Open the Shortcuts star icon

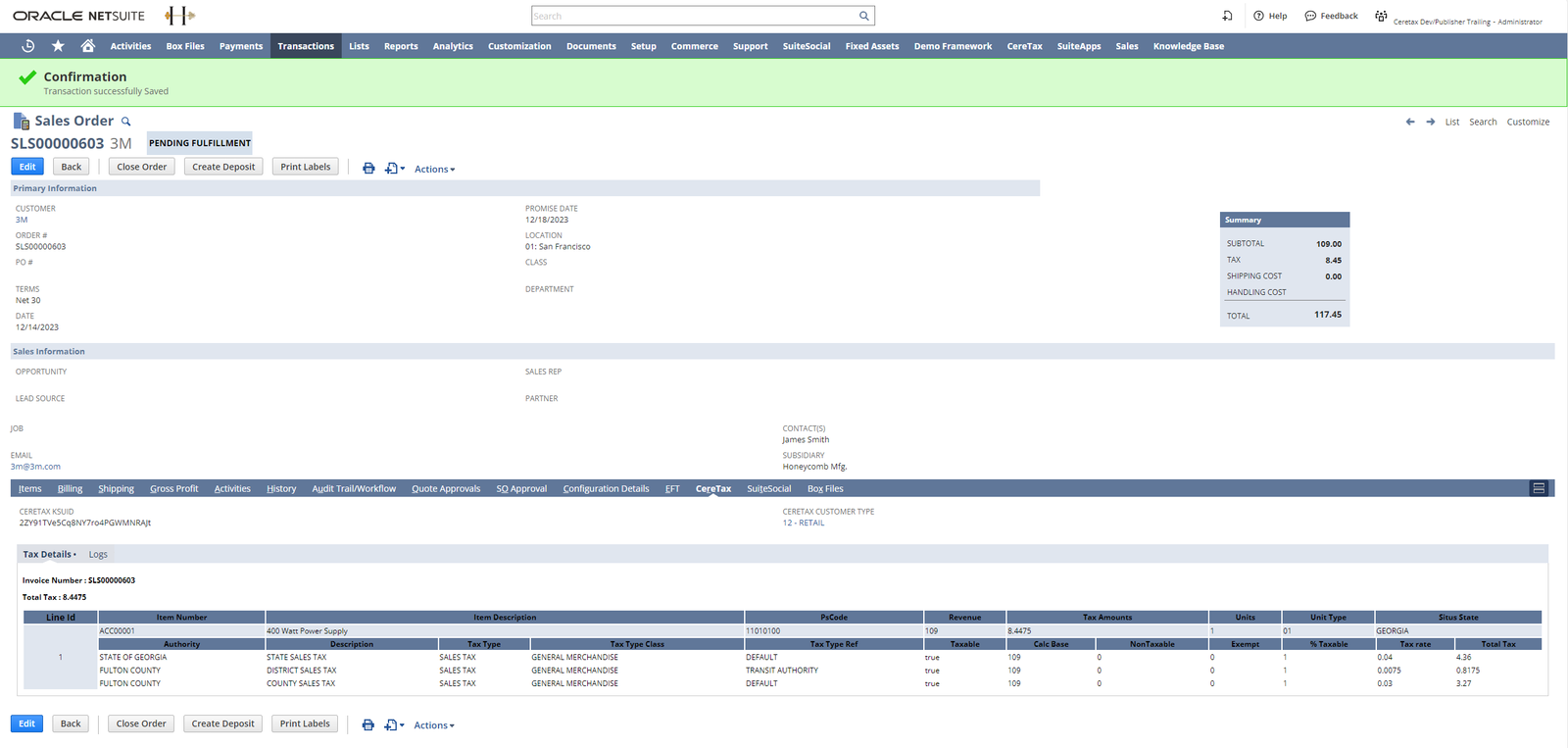pos(58,46)
